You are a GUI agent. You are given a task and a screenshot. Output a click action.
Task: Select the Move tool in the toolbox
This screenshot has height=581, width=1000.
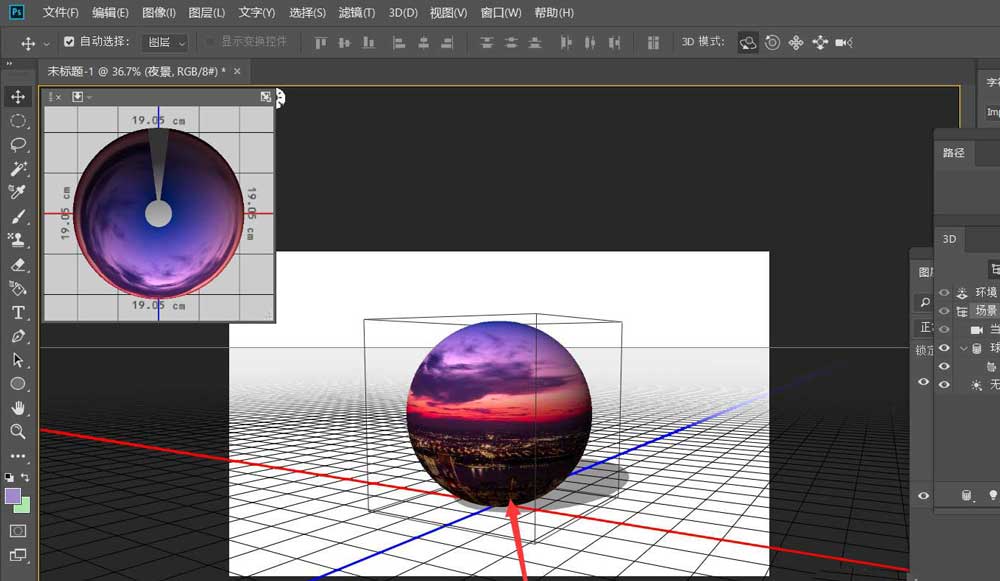pos(18,96)
